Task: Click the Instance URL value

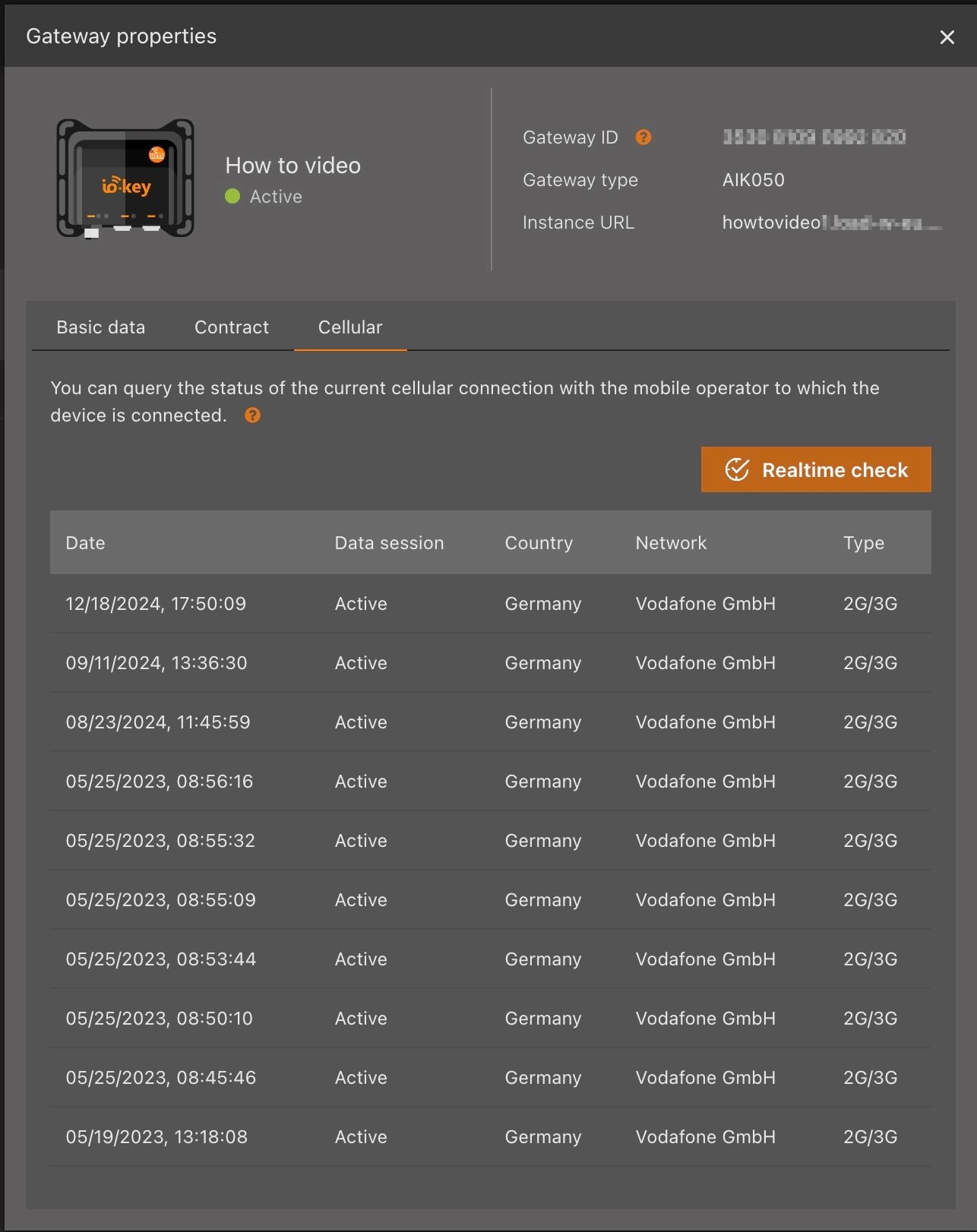Action: point(831,223)
